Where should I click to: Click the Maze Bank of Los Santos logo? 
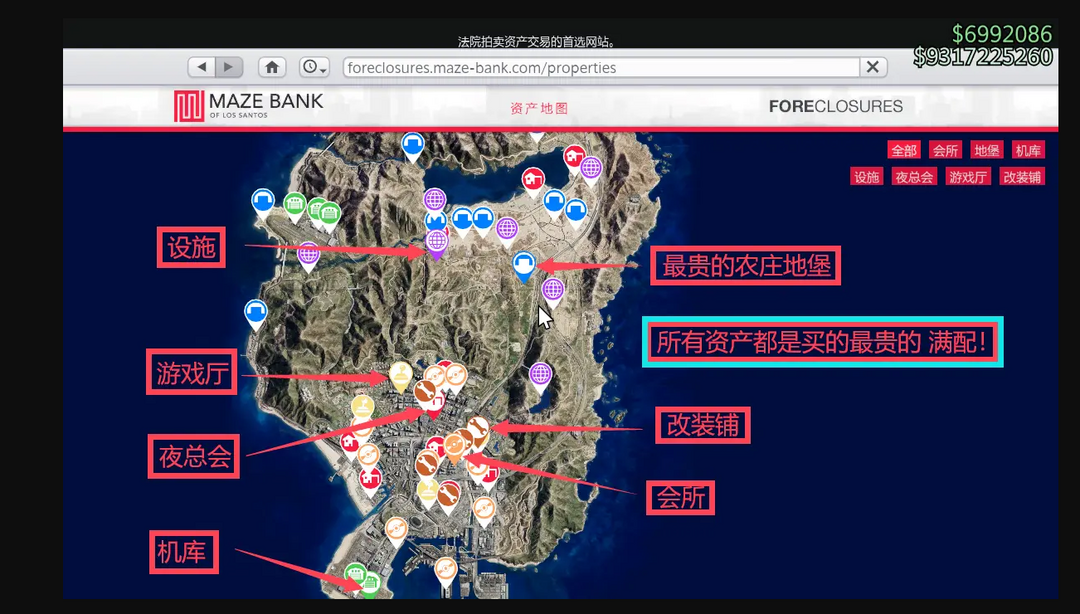pyautogui.click(x=248, y=105)
